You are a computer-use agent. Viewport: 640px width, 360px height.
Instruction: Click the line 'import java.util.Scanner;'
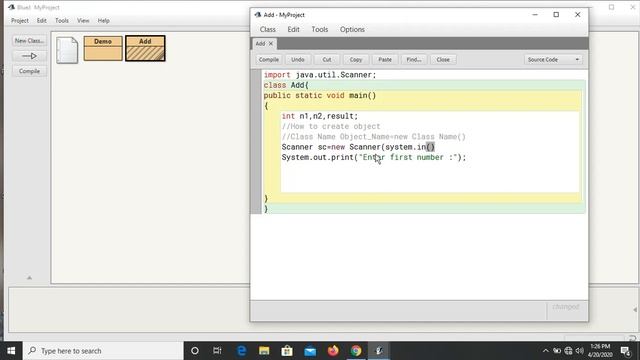[x=320, y=75]
